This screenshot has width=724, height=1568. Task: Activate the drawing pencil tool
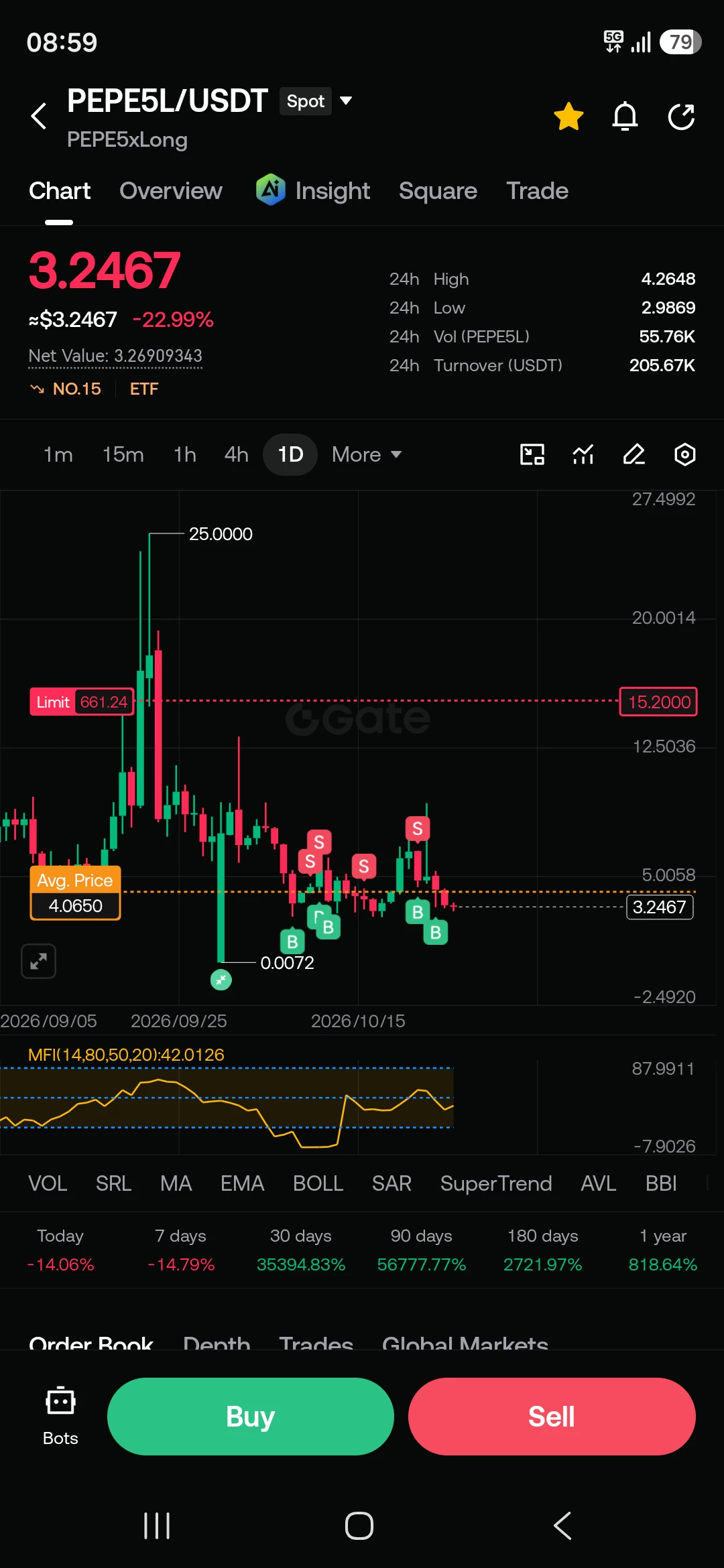click(634, 454)
